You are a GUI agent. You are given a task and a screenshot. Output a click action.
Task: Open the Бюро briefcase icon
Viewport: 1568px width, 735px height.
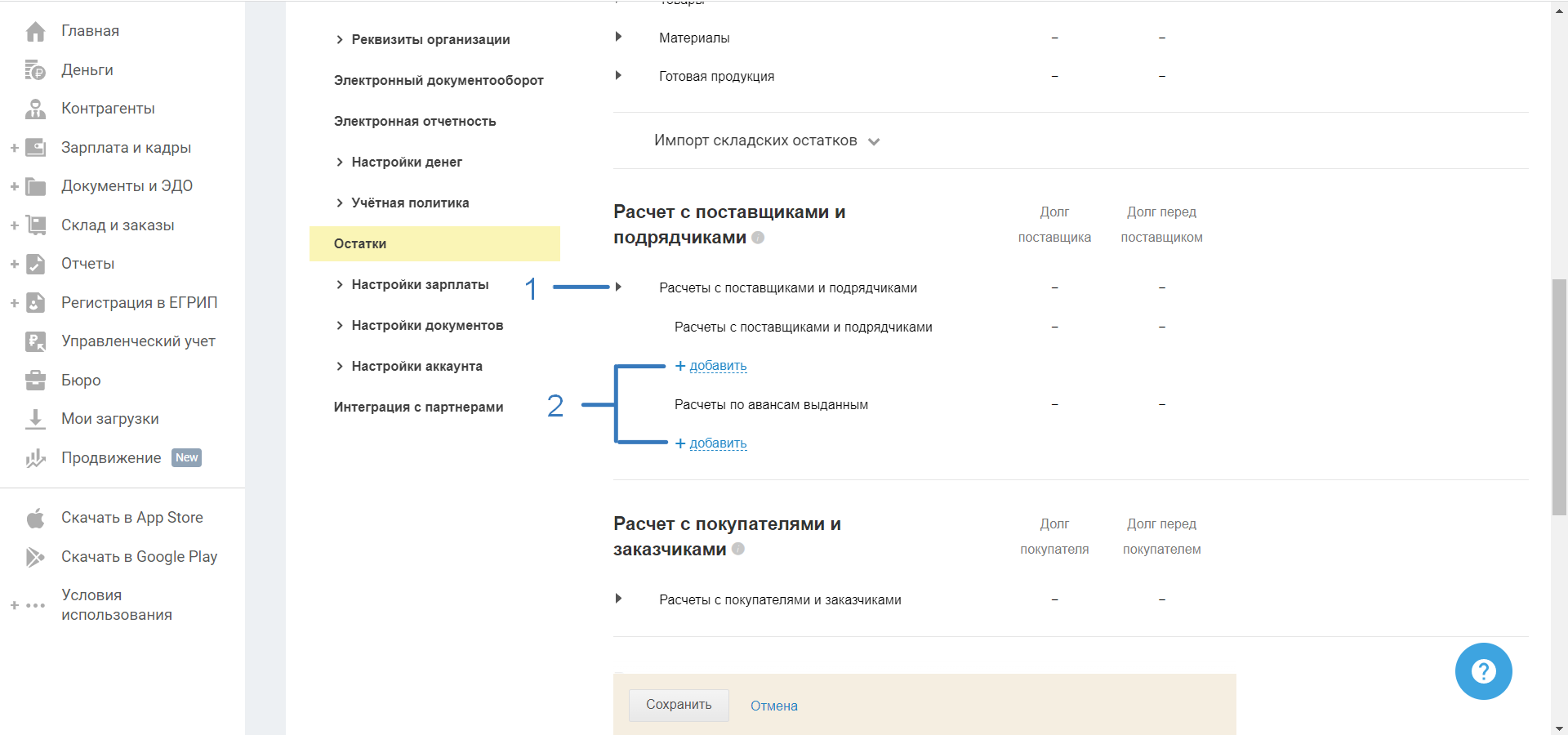tap(35, 381)
